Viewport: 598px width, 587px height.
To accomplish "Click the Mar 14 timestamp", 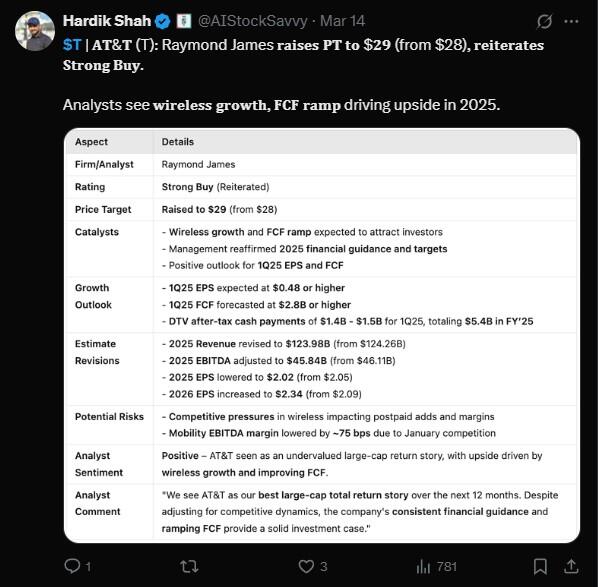I will pos(342,21).
